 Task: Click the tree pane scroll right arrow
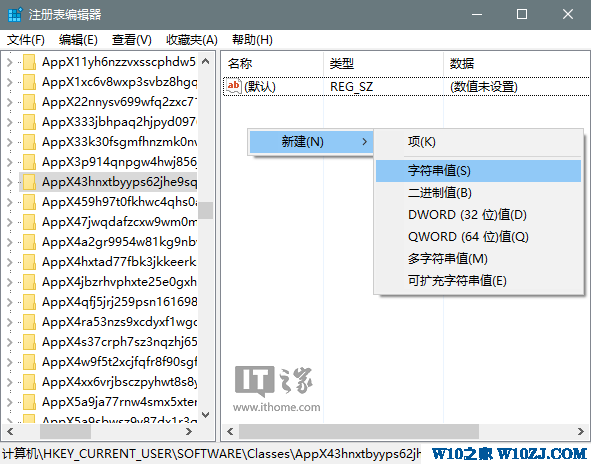coord(189,432)
